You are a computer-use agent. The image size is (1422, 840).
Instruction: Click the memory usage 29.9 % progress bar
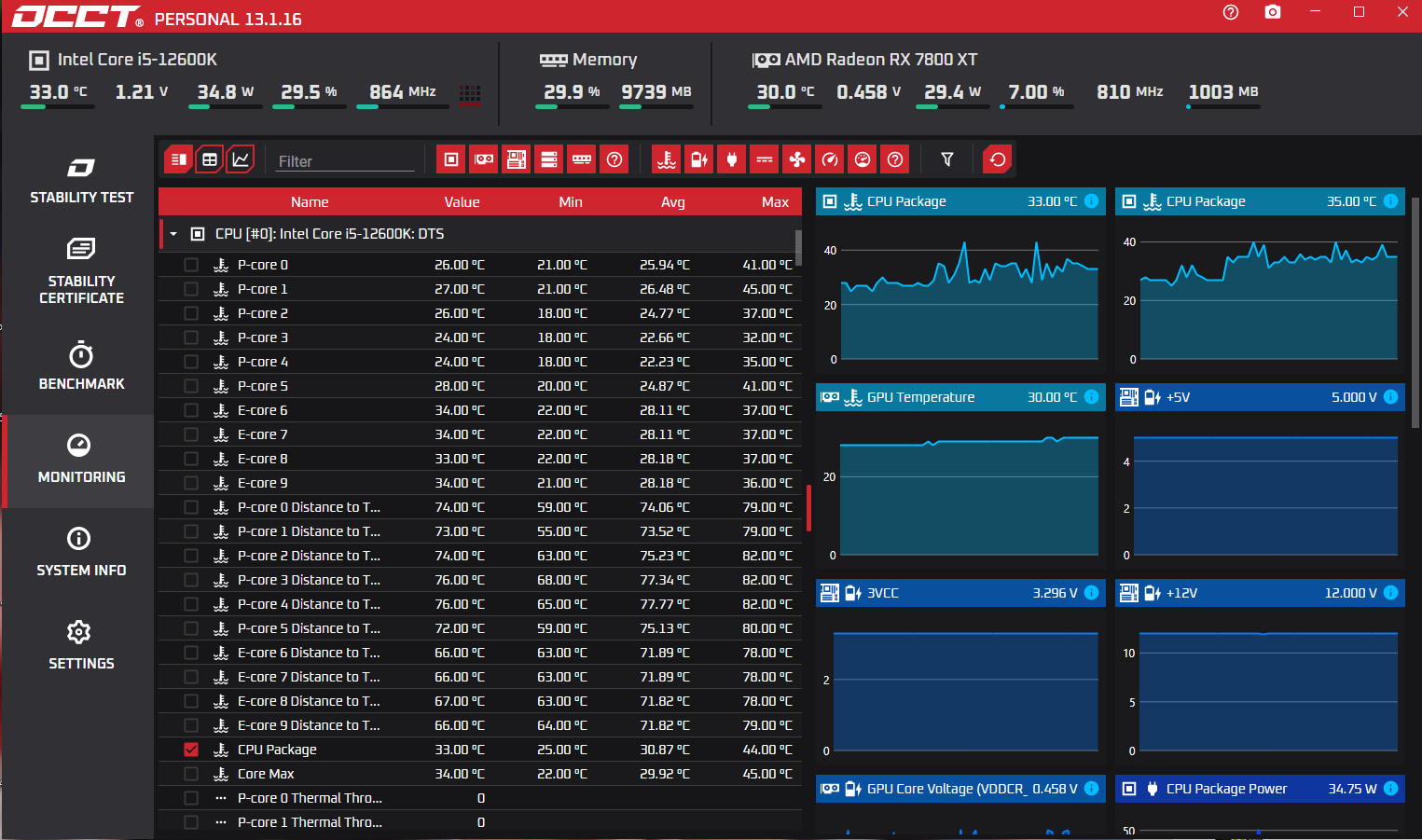coord(572,107)
